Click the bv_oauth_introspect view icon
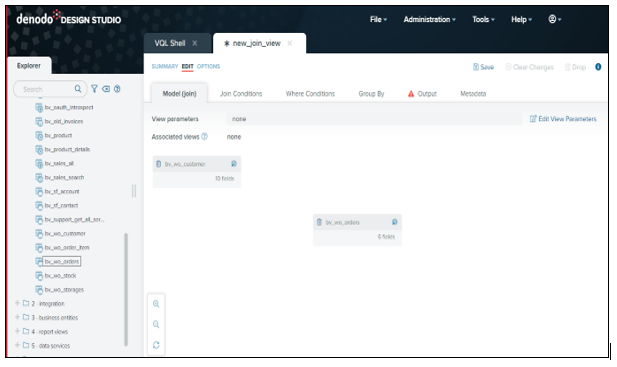 coord(39,107)
